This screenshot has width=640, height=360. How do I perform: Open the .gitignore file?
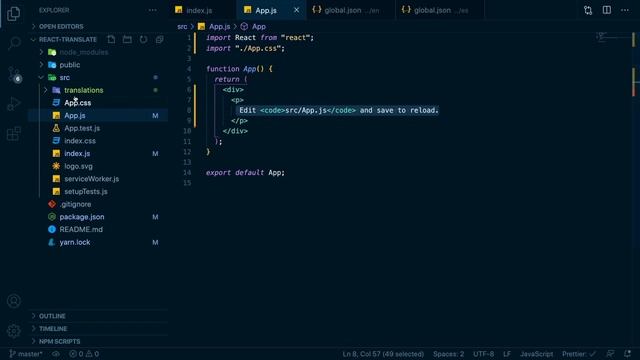[98, 204]
